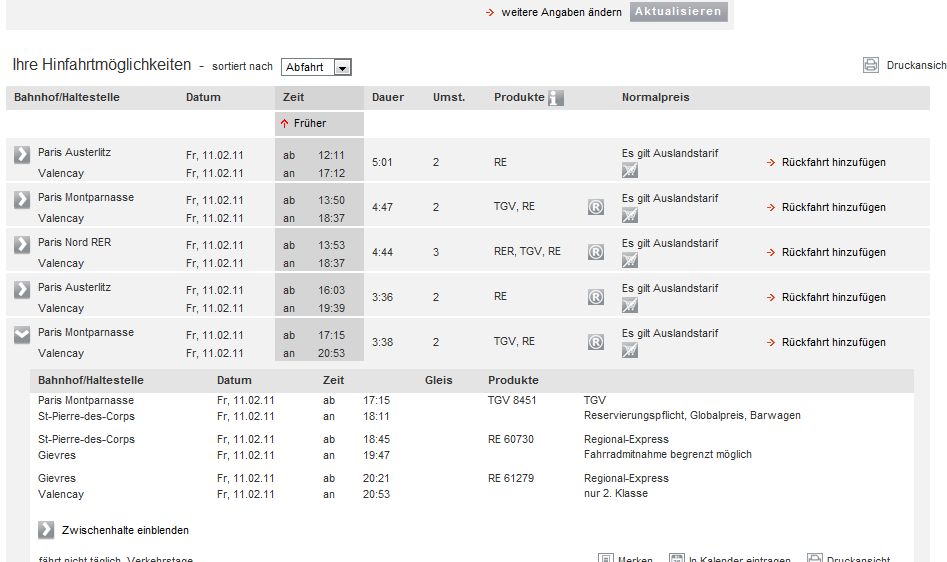Click 'Ihre Hinfahrtmöglichkeiten' heading
This screenshot has width=947, height=562.
point(101,65)
